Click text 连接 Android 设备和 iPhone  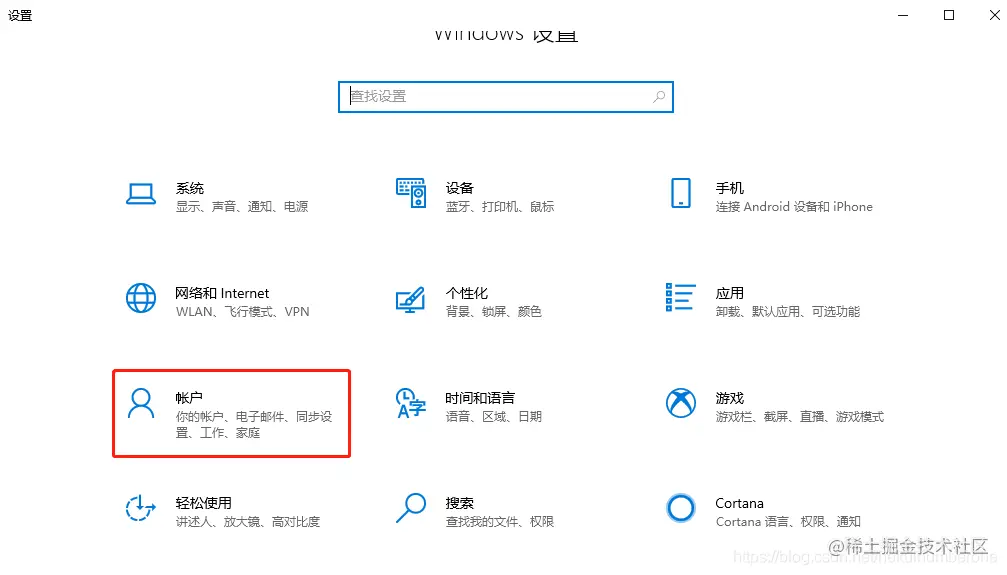pos(794,207)
